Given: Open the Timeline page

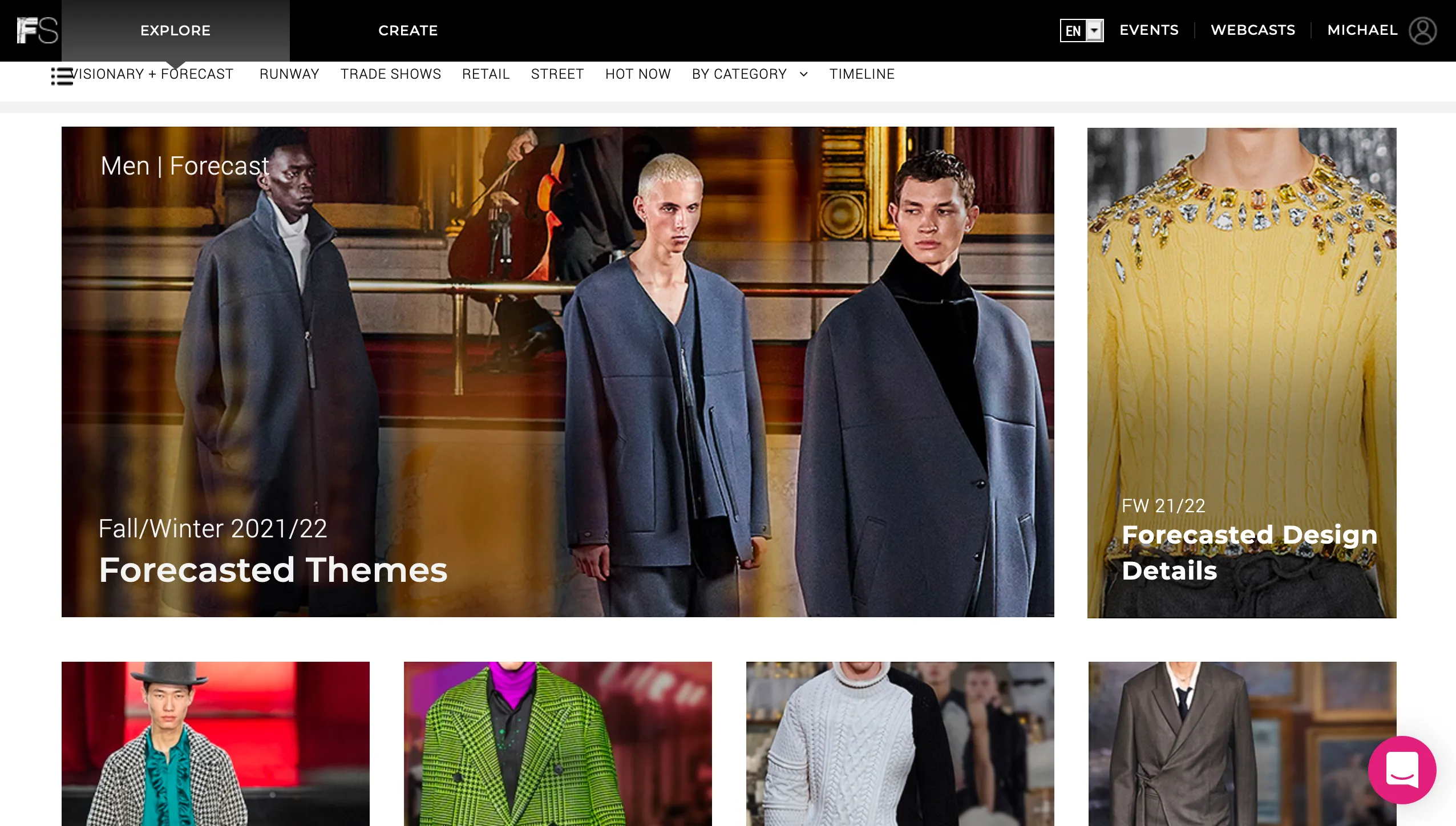Looking at the screenshot, I should tap(862, 74).
